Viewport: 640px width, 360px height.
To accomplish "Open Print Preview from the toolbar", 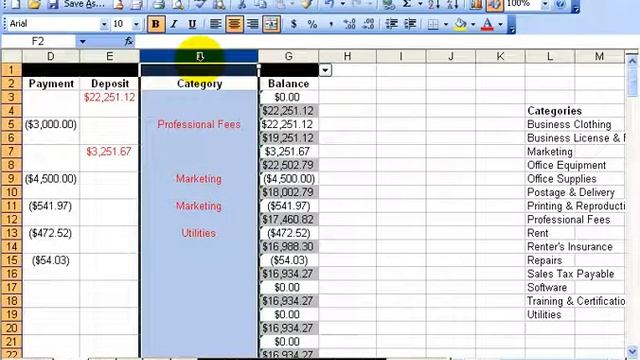I will [x=178, y=4].
